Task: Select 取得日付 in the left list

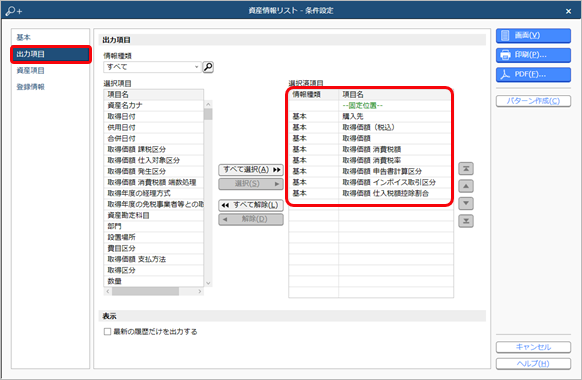Action: tap(154, 117)
